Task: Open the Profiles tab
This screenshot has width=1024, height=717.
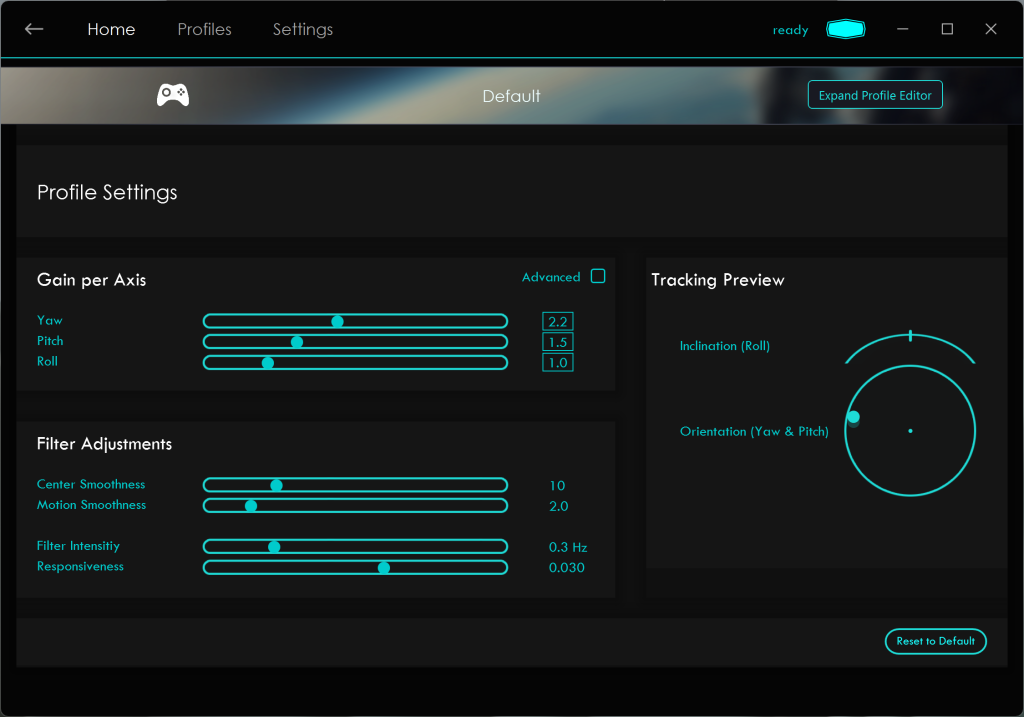Action: pos(204,29)
